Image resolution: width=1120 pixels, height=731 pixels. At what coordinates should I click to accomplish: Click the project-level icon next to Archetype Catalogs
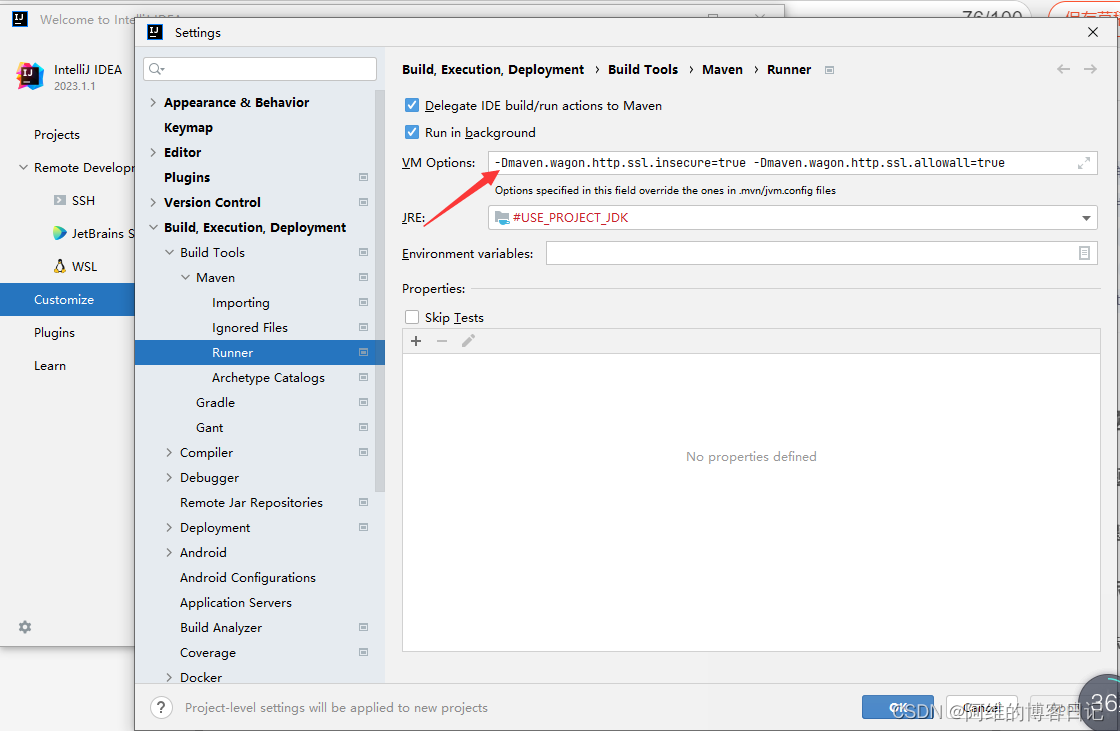click(364, 377)
